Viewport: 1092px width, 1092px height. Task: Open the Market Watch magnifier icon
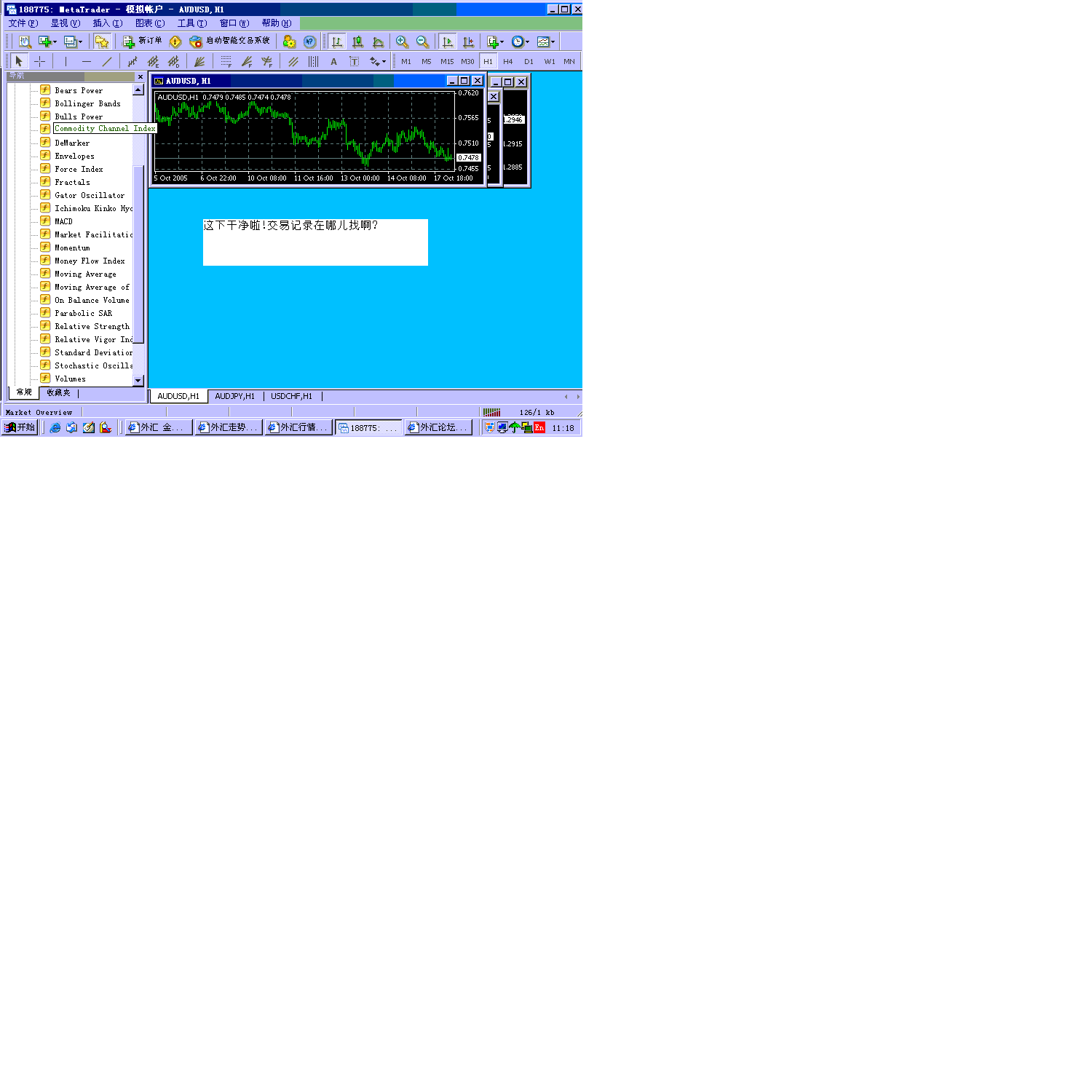[x=25, y=41]
